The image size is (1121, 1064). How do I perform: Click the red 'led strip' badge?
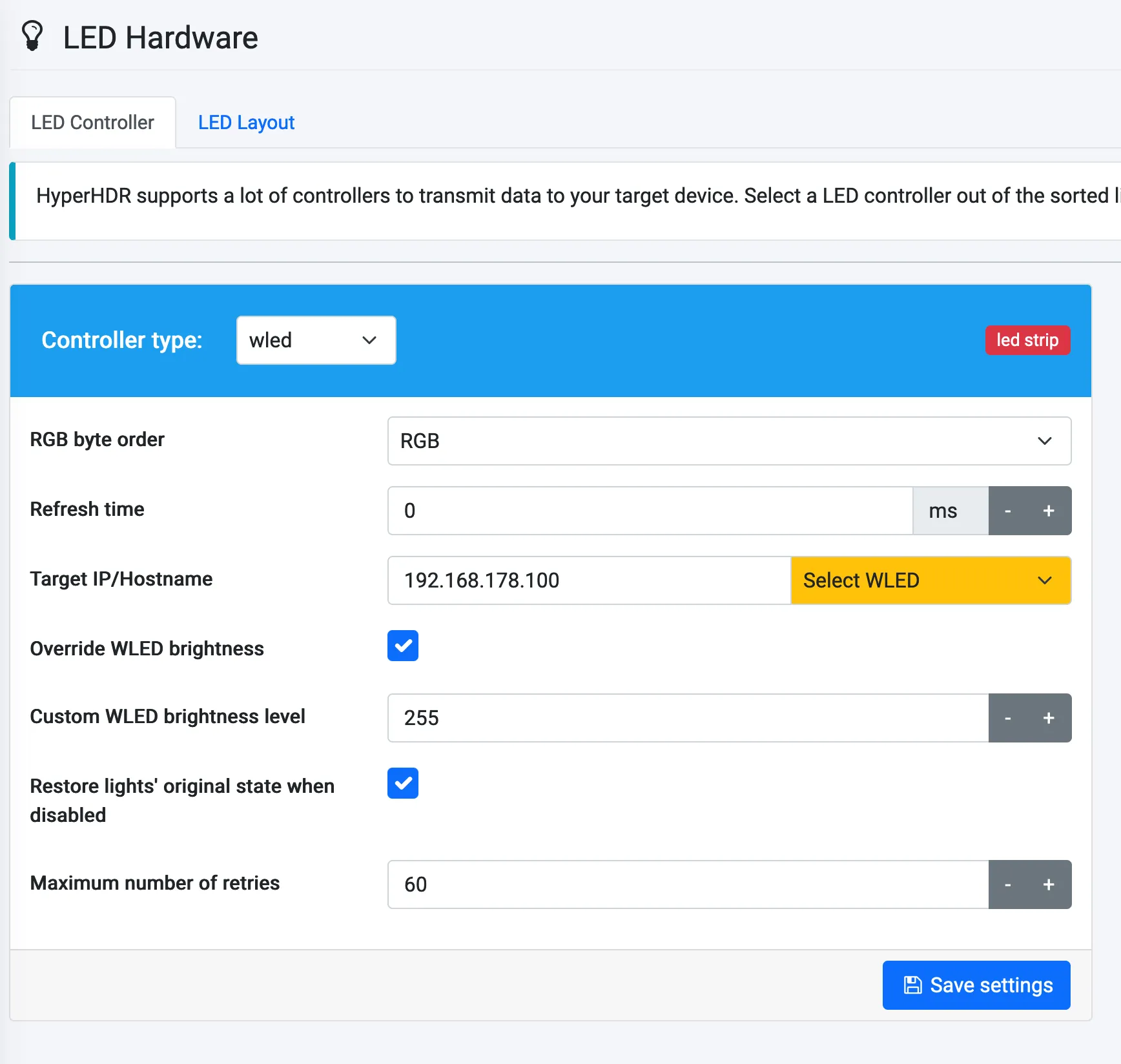click(x=1027, y=340)
